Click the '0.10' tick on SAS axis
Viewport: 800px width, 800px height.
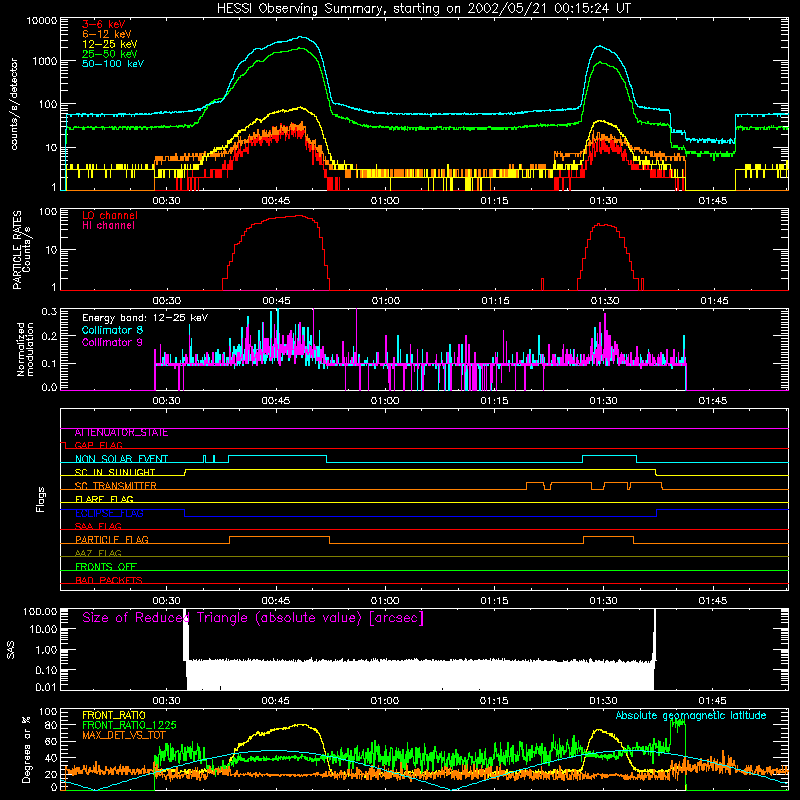pyautogui.click(x=46, y=670)
